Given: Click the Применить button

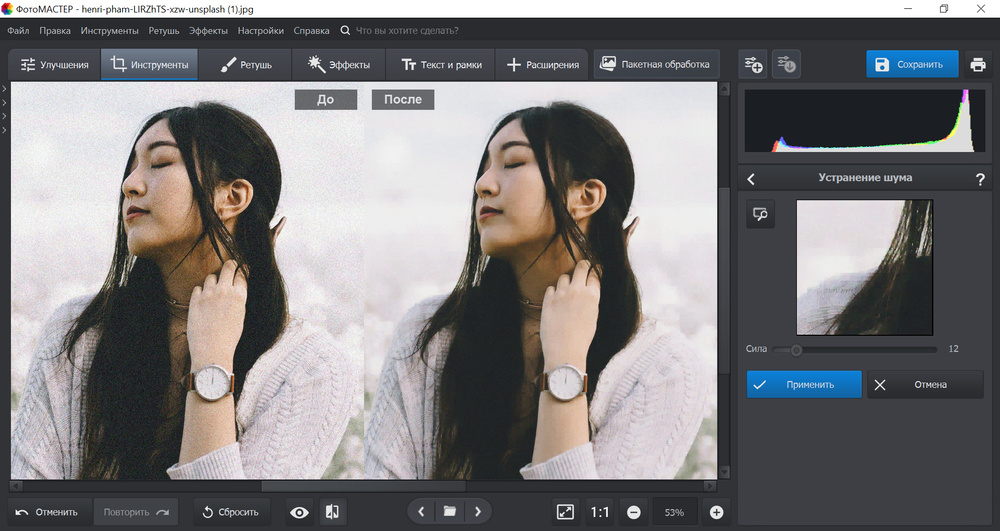Looking at the screenshot, I should point(804,384).
